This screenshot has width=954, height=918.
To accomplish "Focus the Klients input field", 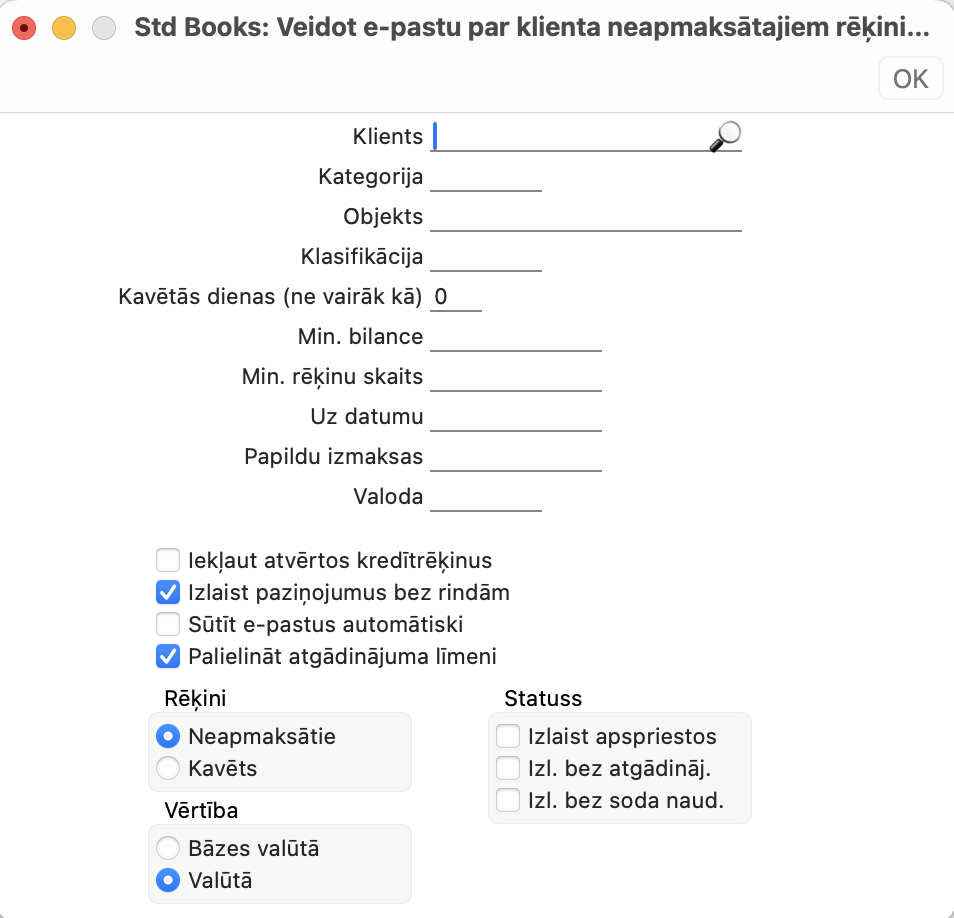I will (x=570, y=136).
